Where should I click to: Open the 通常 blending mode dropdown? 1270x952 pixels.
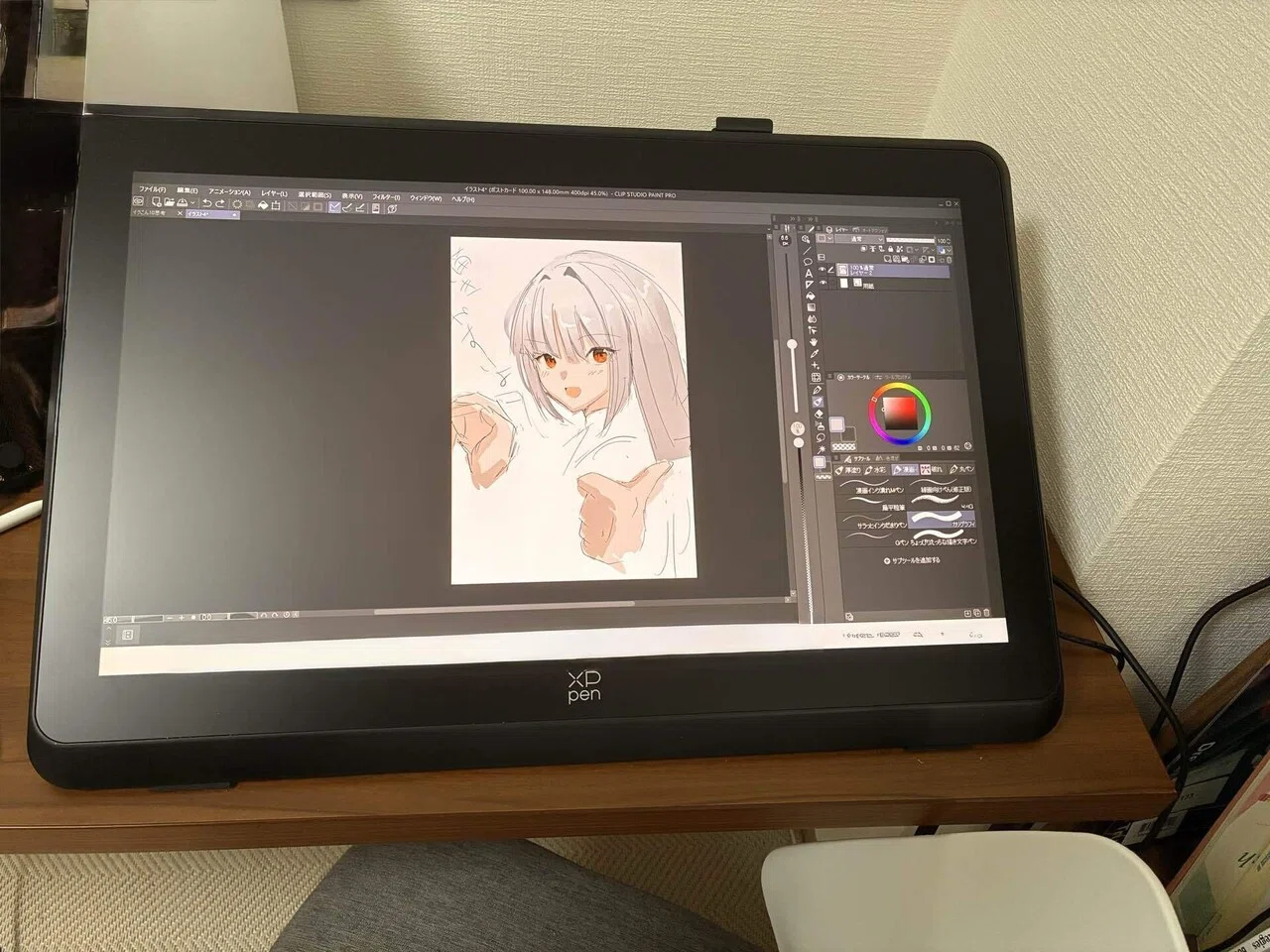click(x=859, y=239)
